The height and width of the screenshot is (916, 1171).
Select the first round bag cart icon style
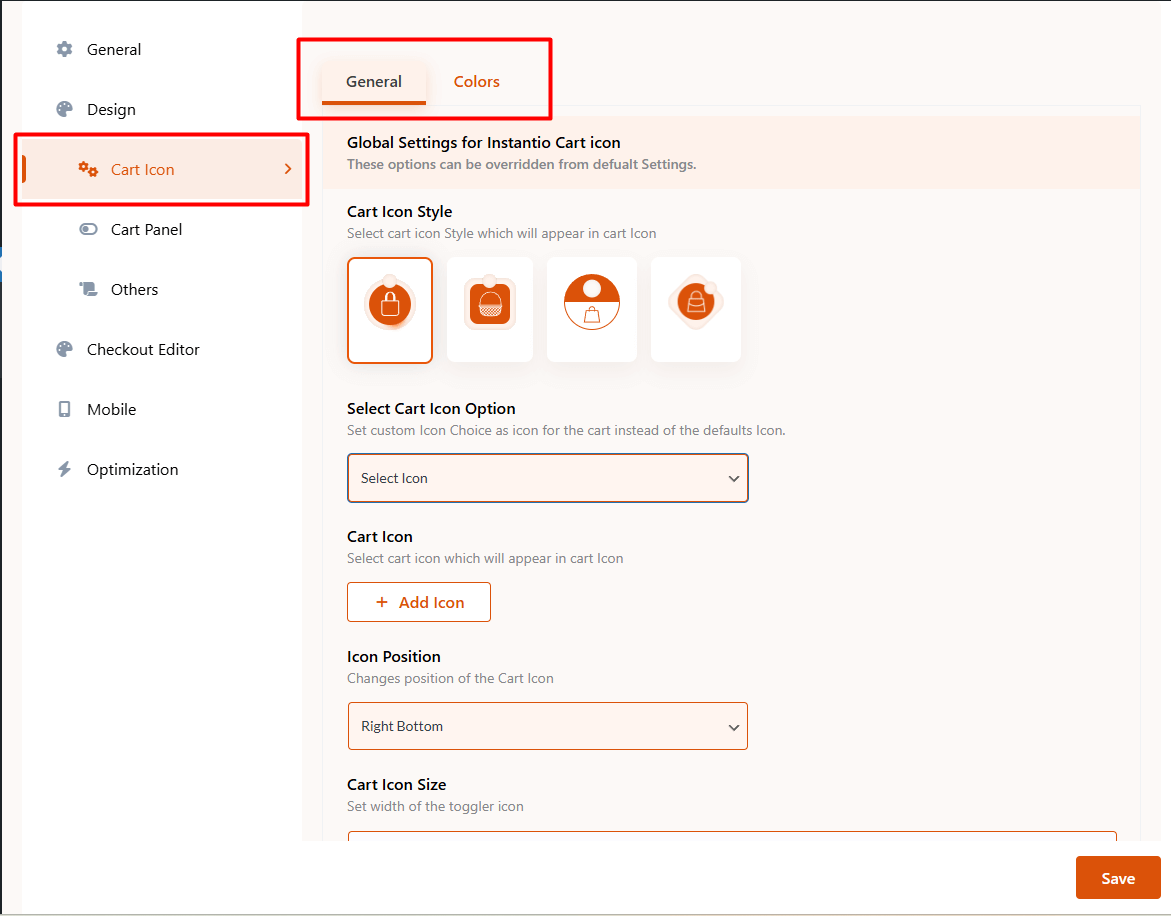point(390,310)
